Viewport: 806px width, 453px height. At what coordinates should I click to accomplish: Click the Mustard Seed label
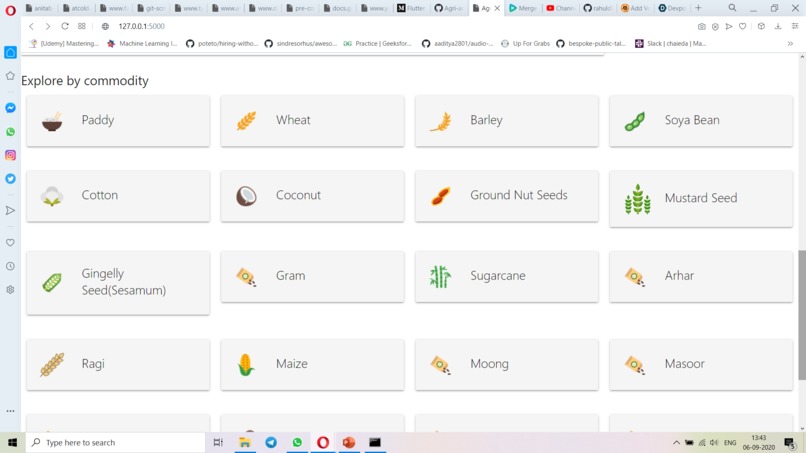(x=701, y=198)
